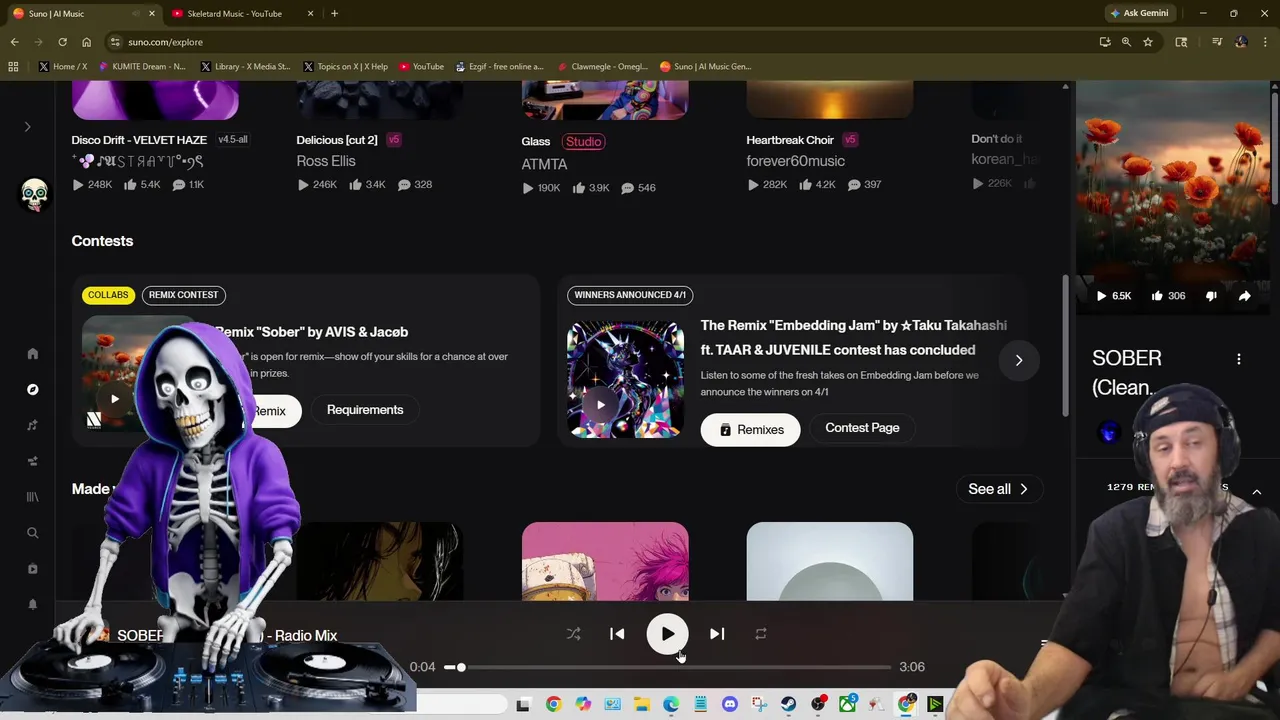1280x720 pixels.
Task: Open the Ezgif bookmark
Action: pyautogui.click(x=499, y=67)
